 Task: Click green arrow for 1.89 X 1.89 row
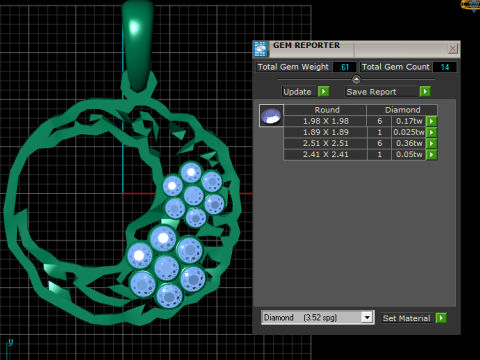click(x=432, y=132)
